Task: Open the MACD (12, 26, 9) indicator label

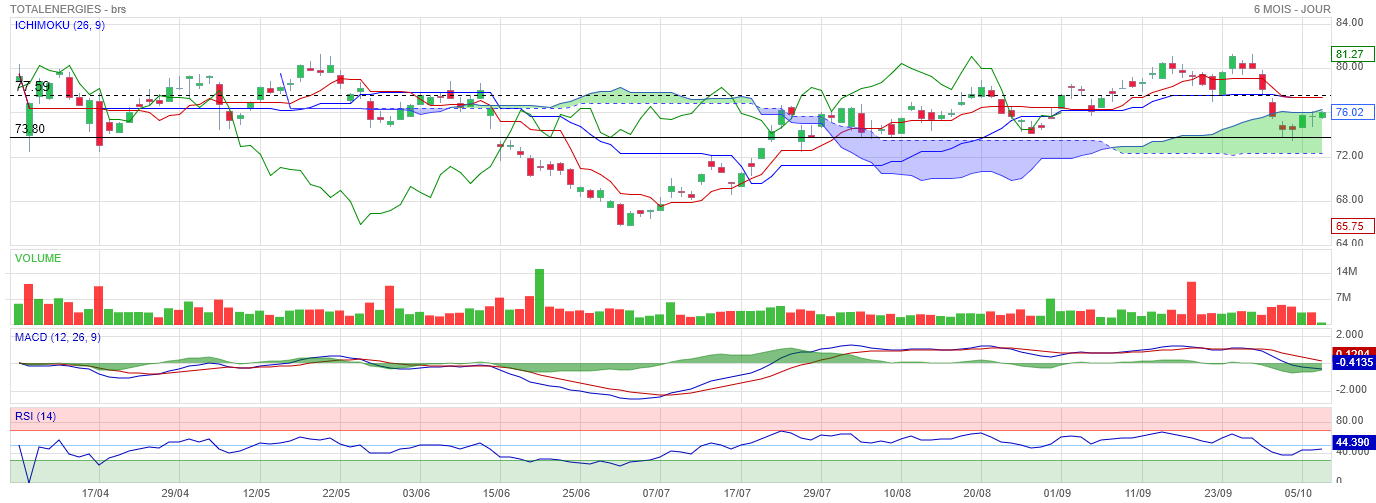Action: point(58,338)
